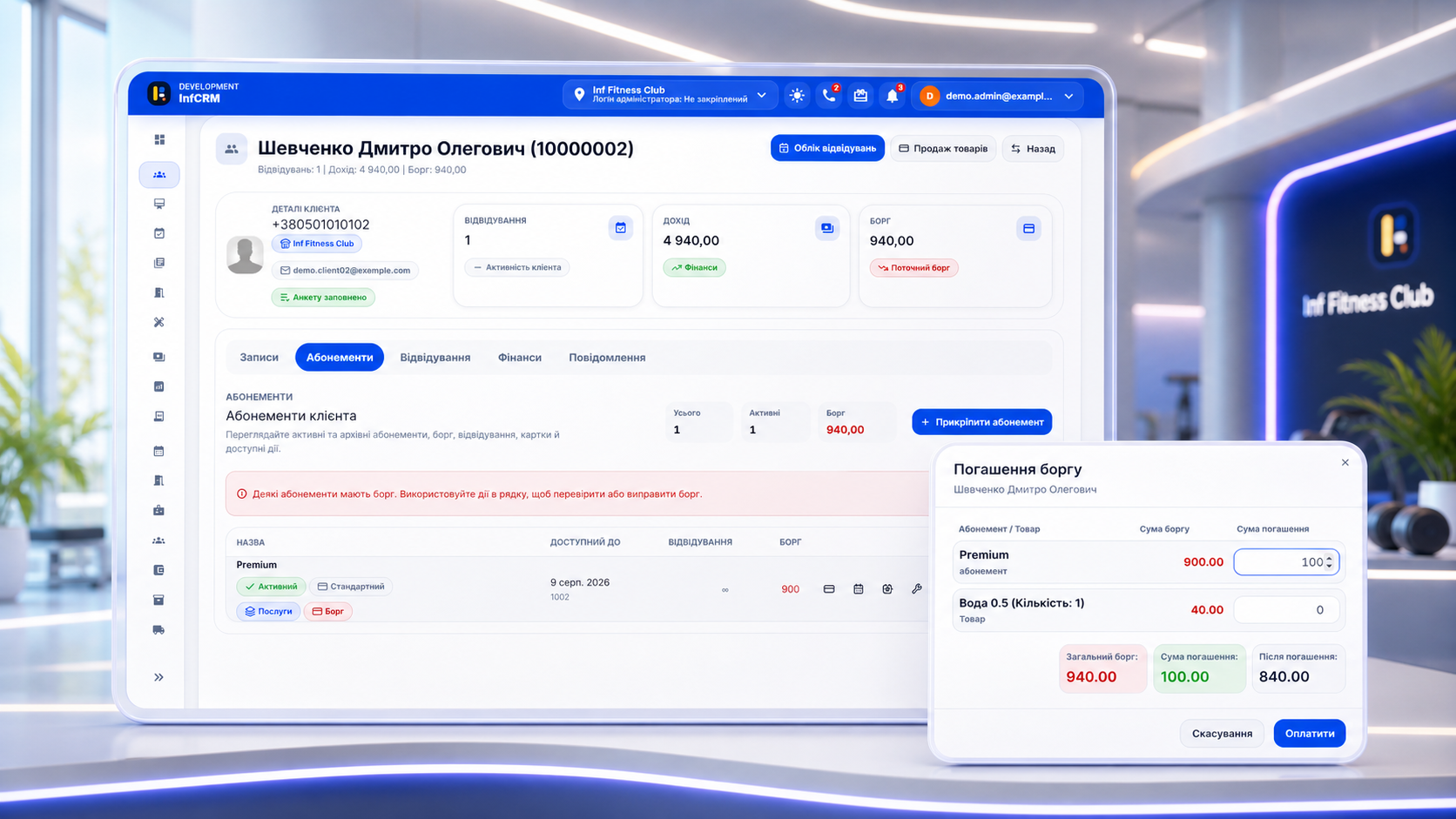
Task: Open the delivery truck sidebar icon
Action: (x=159, y=629)
